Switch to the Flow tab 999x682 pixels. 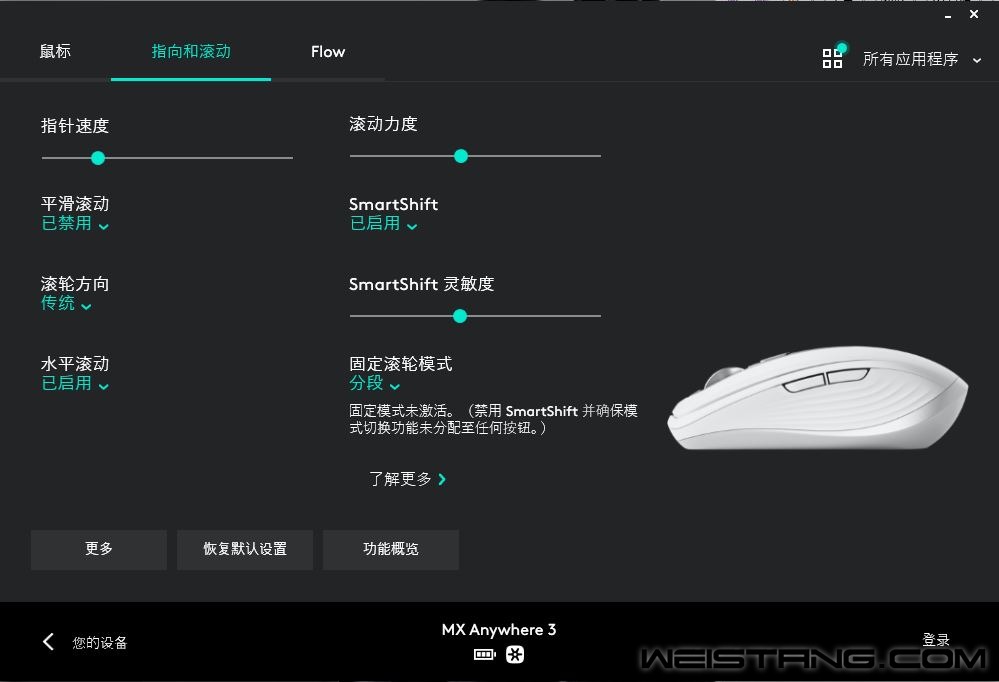click(x=327, y=52)
